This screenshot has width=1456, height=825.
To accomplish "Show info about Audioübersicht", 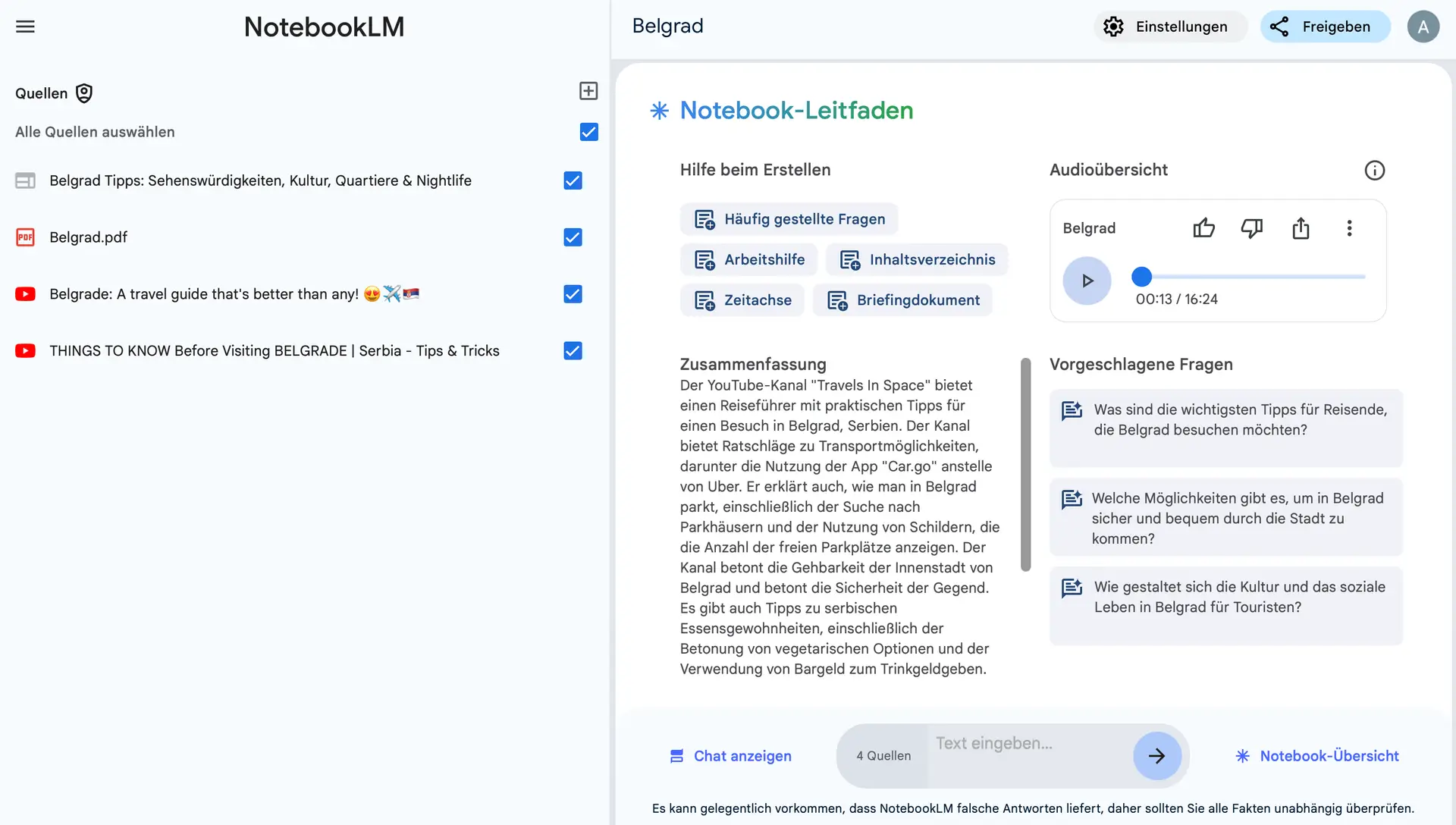I will 1374,170.
